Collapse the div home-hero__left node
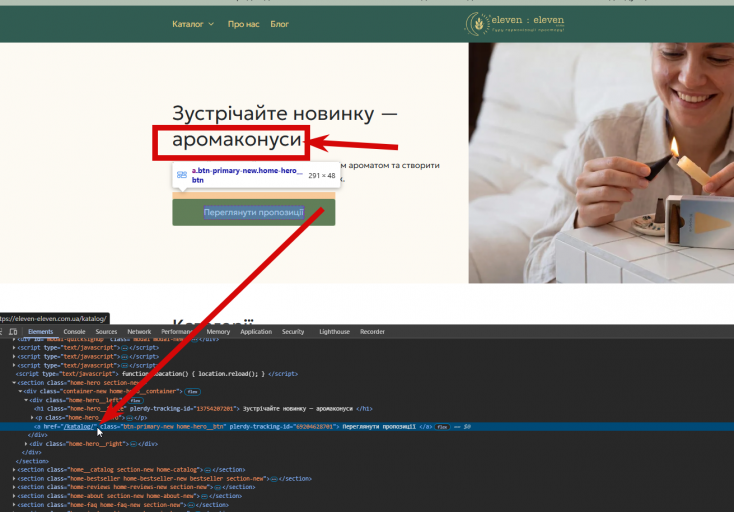 26,400
